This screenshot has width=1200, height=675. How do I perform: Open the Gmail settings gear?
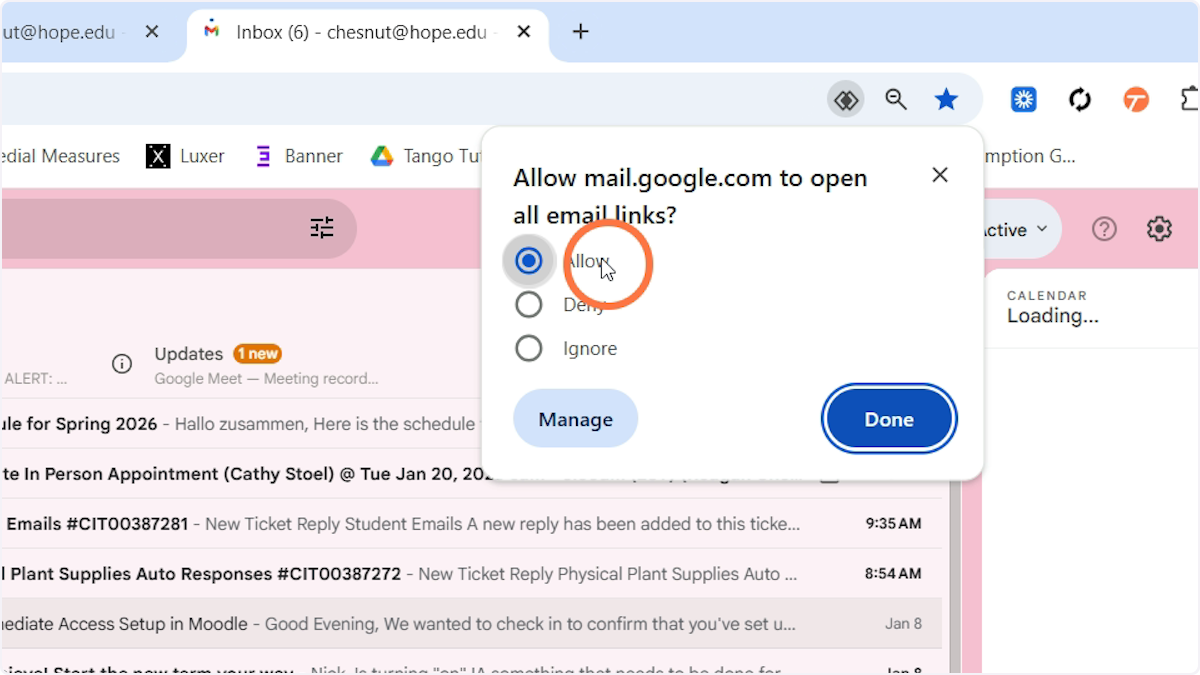tap(1159, 229)
